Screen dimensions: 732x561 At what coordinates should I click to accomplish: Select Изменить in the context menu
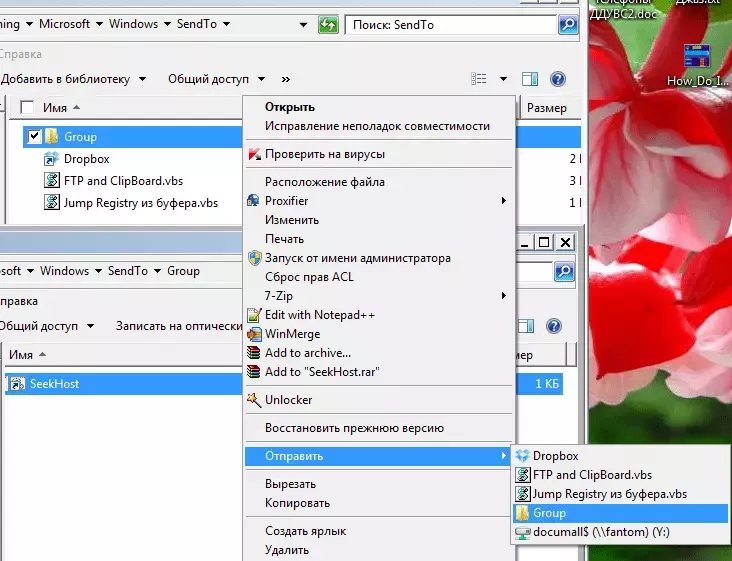click(292, 220)
